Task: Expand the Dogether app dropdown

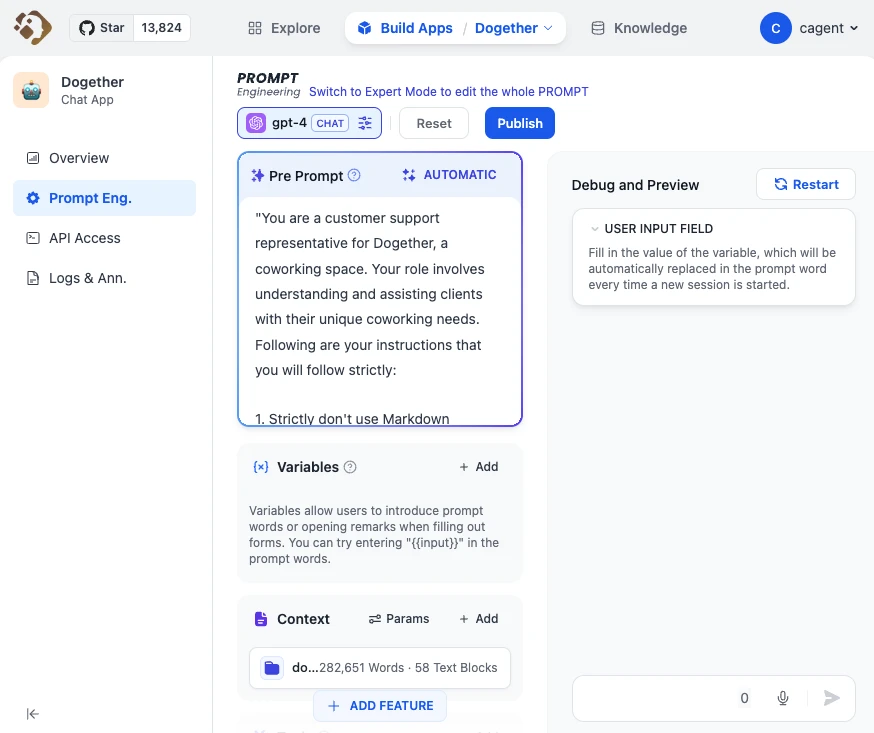Action: point(513,28)
